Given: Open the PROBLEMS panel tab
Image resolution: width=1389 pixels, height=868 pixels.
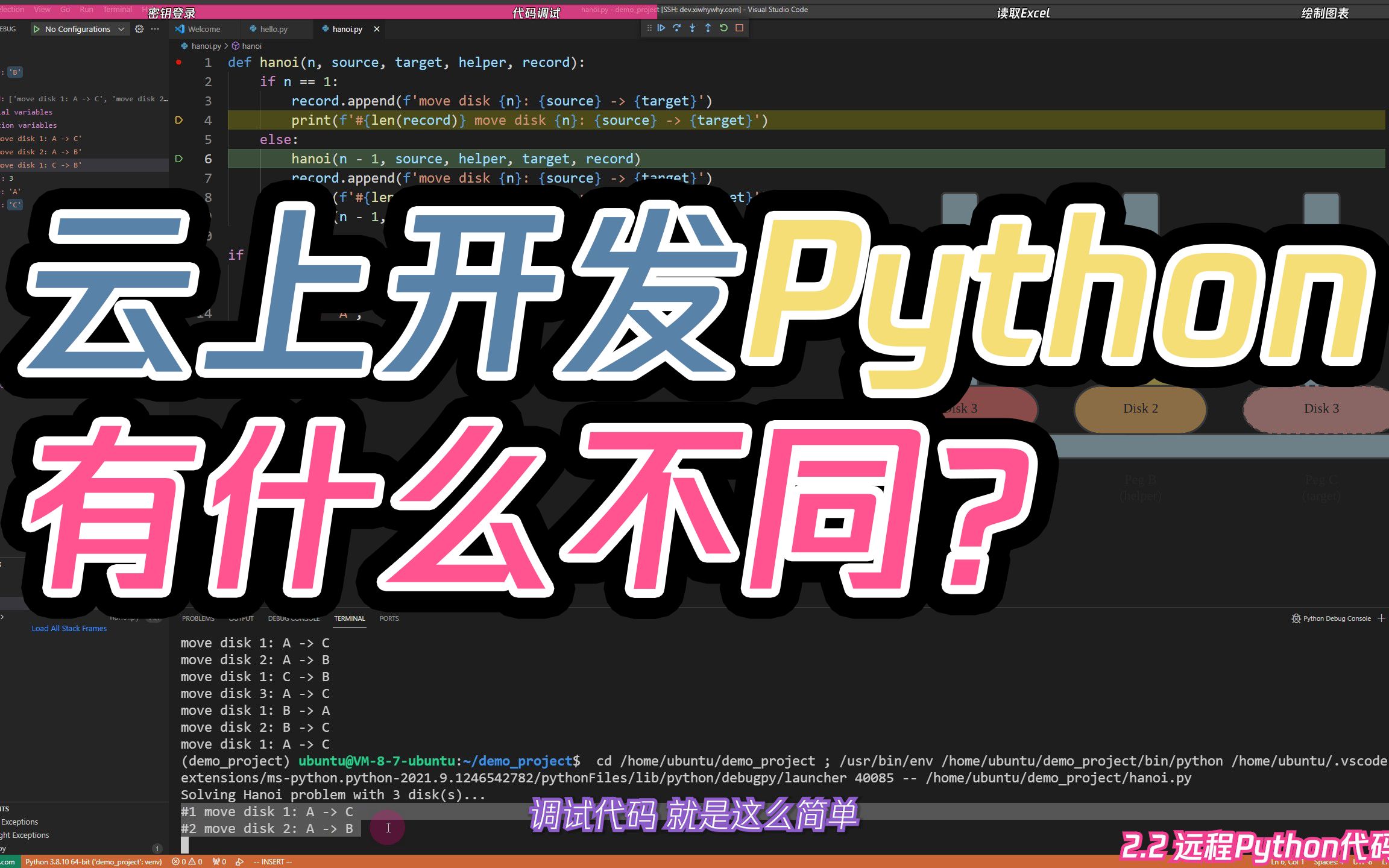Looking at the screenshot, I should 198,618.
